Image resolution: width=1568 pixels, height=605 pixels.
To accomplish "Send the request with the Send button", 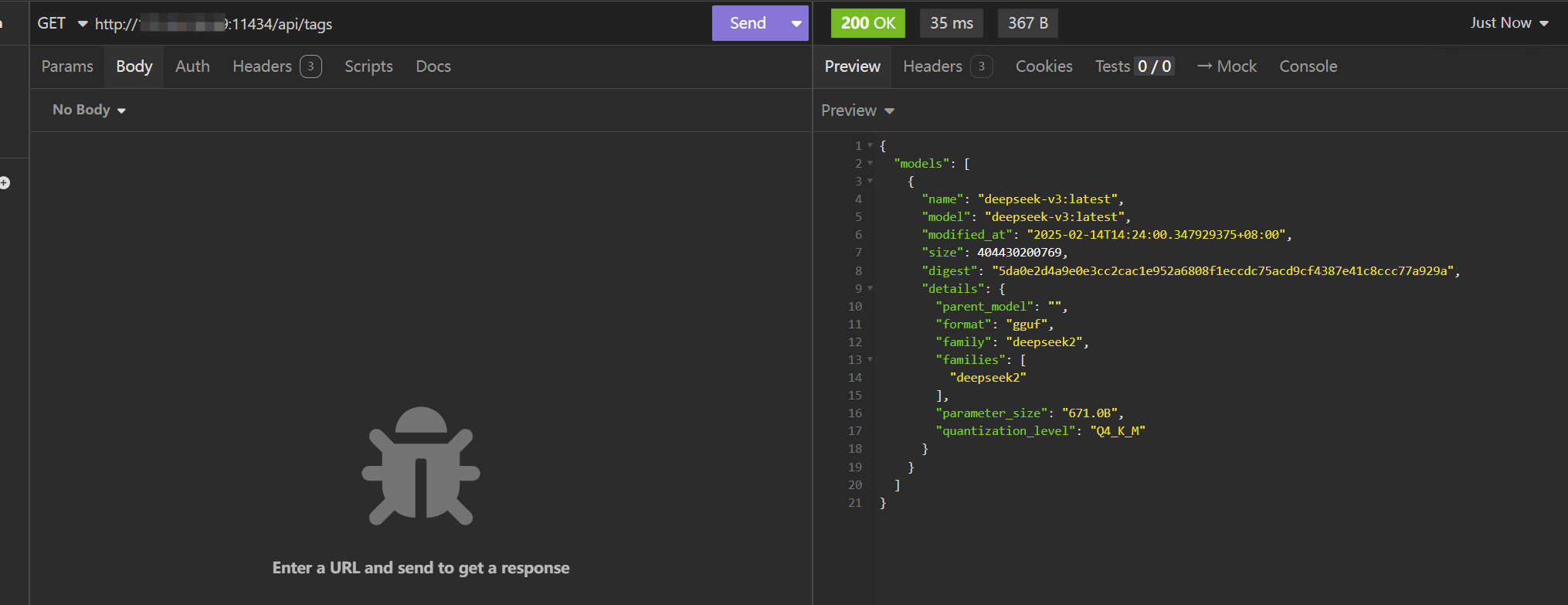I will (x=748, y=23).
